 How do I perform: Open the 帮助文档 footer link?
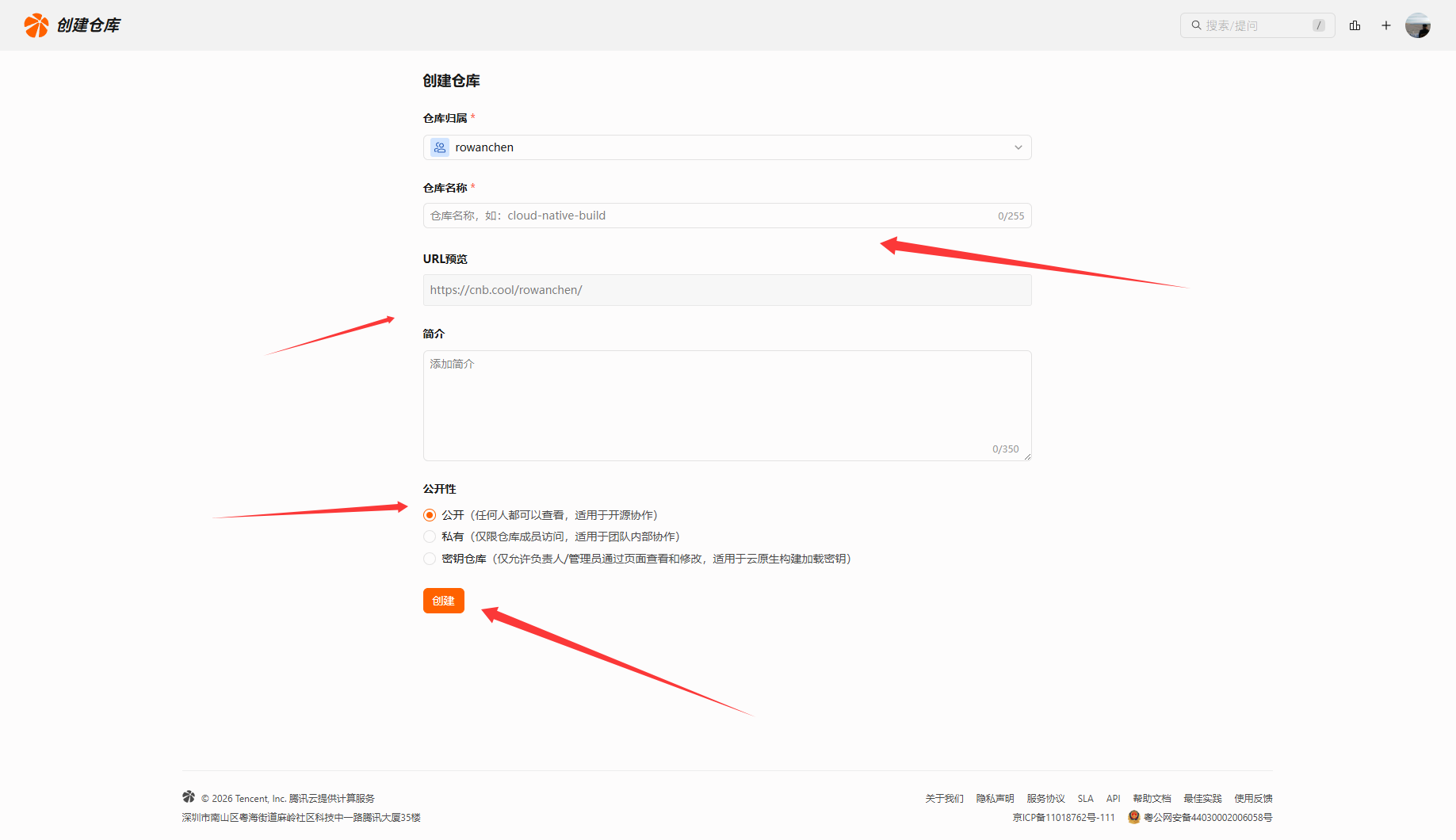(x=1151, y=798)
